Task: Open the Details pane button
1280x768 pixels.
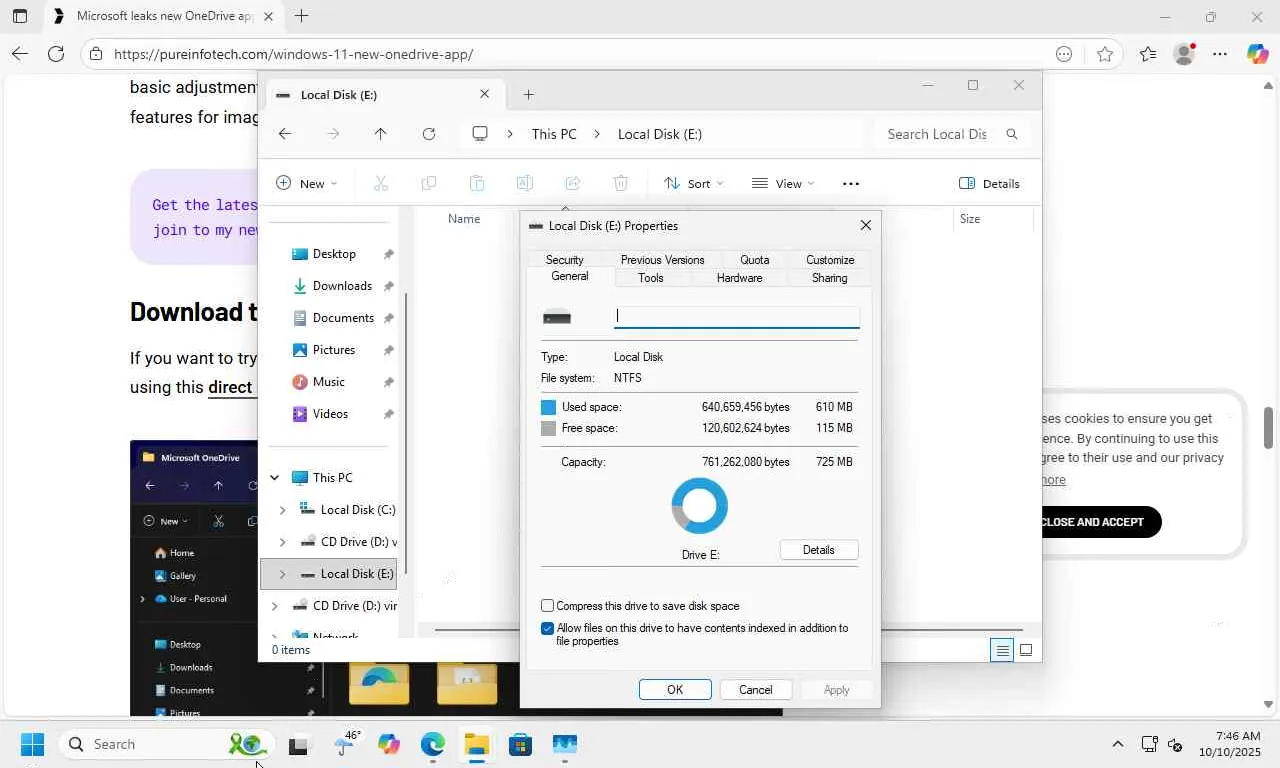Action: (x=989, y=183)
